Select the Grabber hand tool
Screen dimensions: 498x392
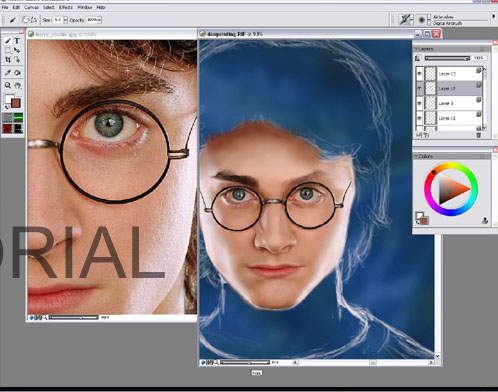[17, 85]
